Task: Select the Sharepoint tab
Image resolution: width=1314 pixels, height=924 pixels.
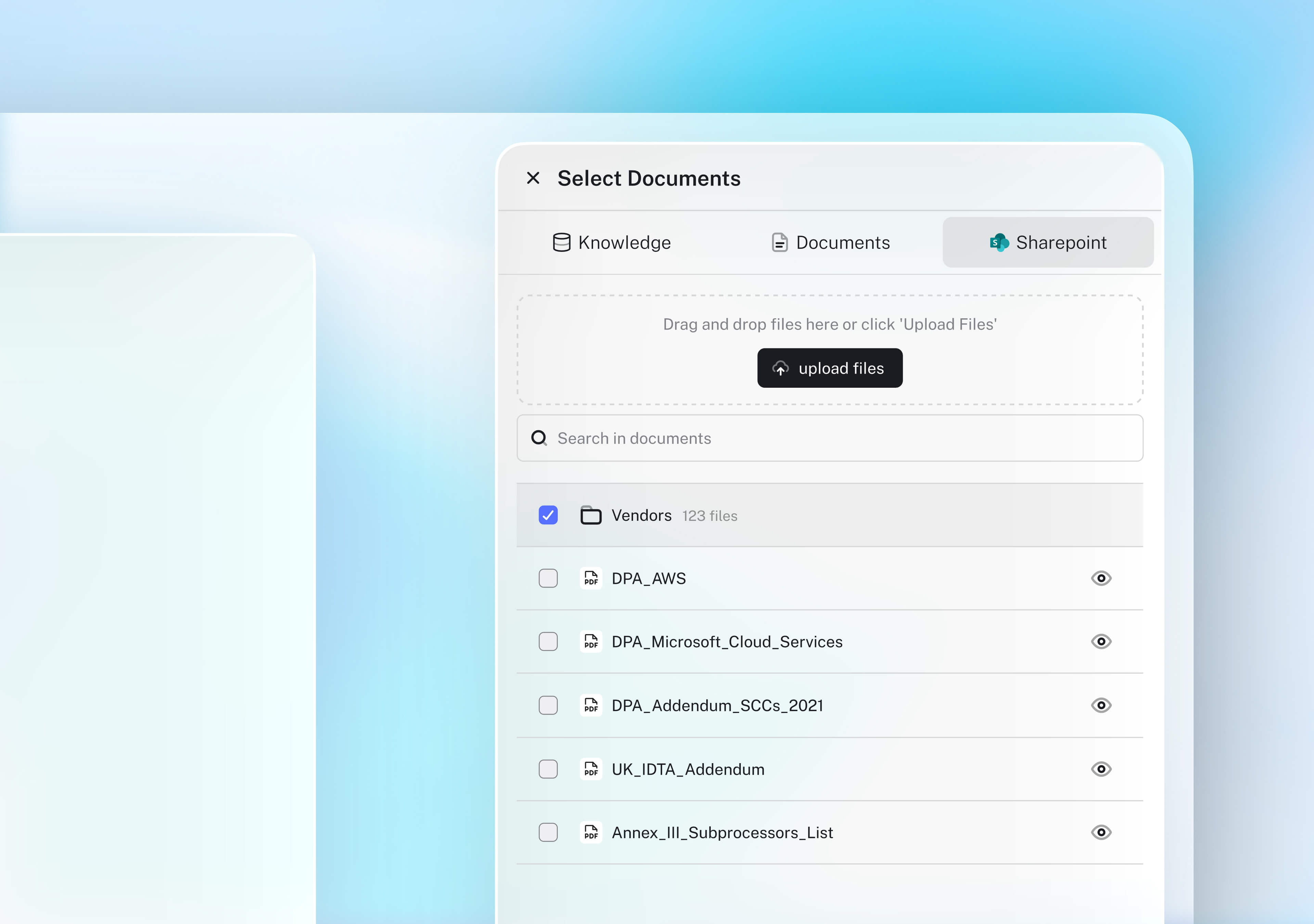Action: 1048,242
